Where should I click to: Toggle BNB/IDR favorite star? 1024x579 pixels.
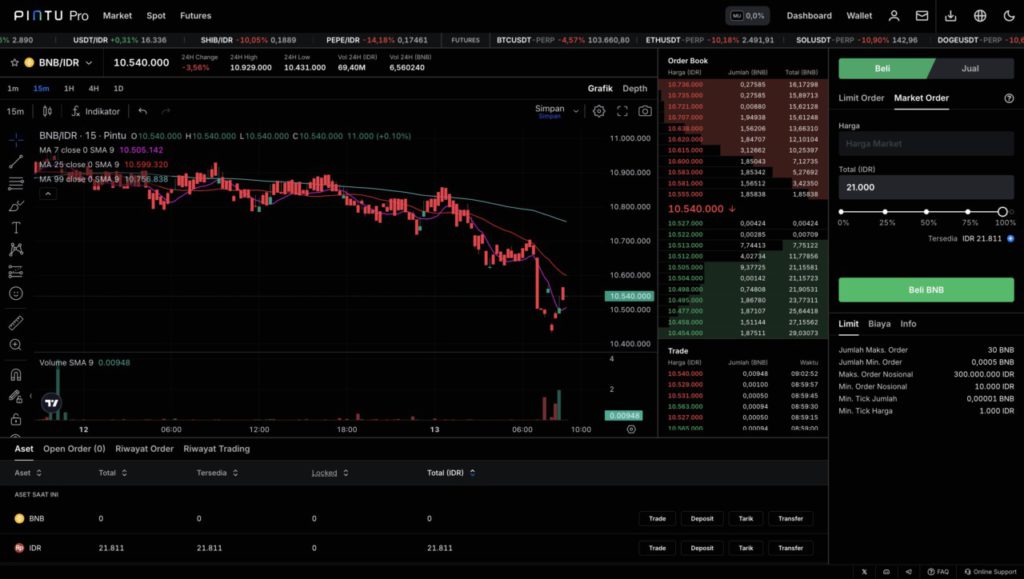pos(14,63)
